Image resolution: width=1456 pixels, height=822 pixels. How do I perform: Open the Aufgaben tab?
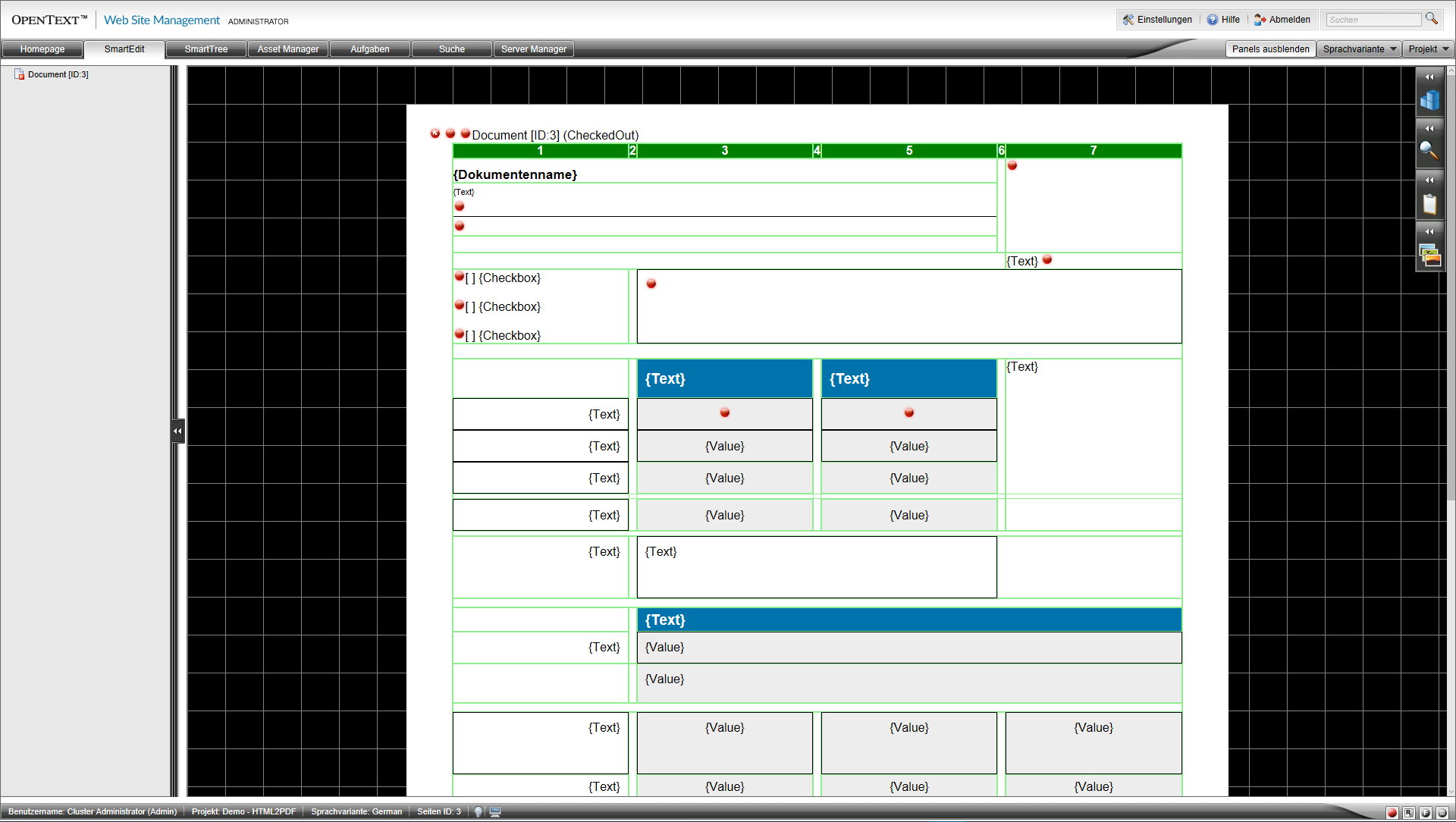370,49
